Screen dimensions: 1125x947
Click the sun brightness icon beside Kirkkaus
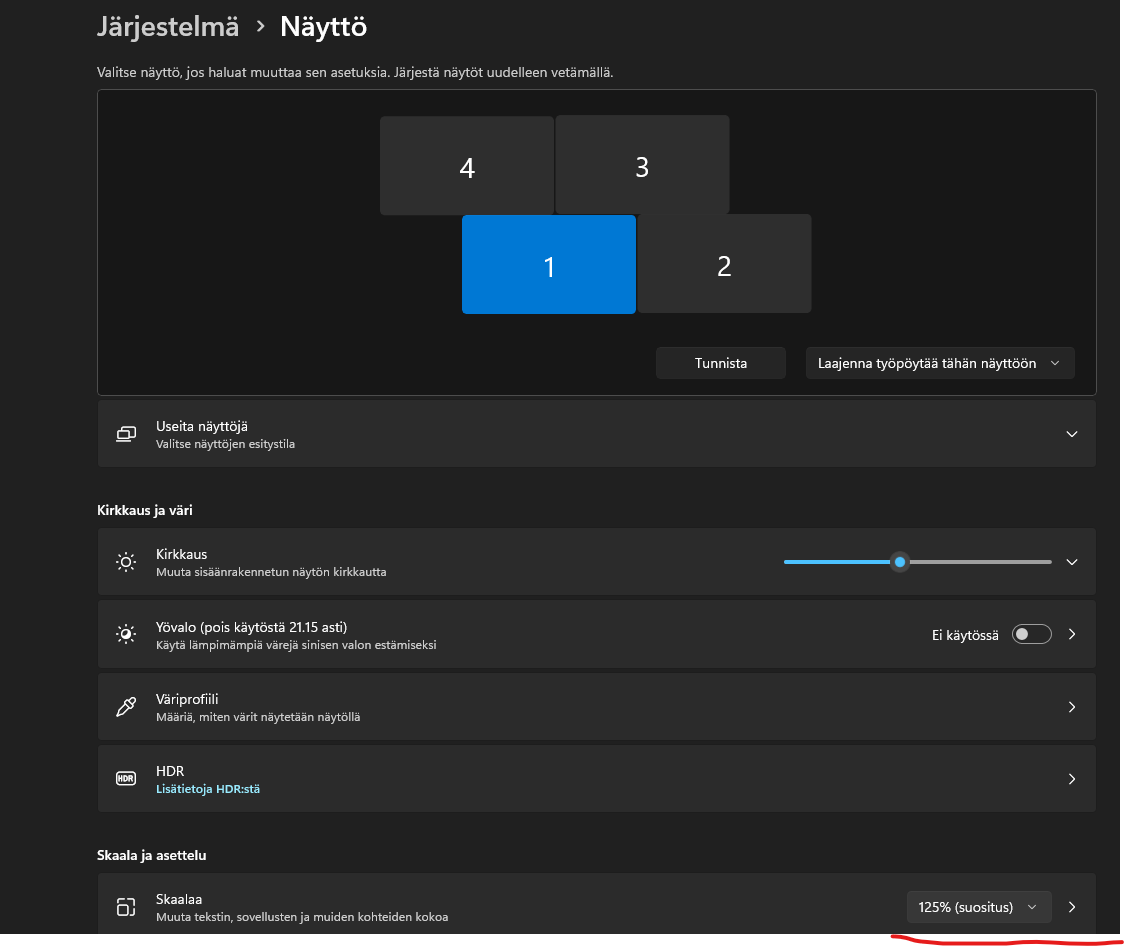pyautogui.click(x=126, y=562)
